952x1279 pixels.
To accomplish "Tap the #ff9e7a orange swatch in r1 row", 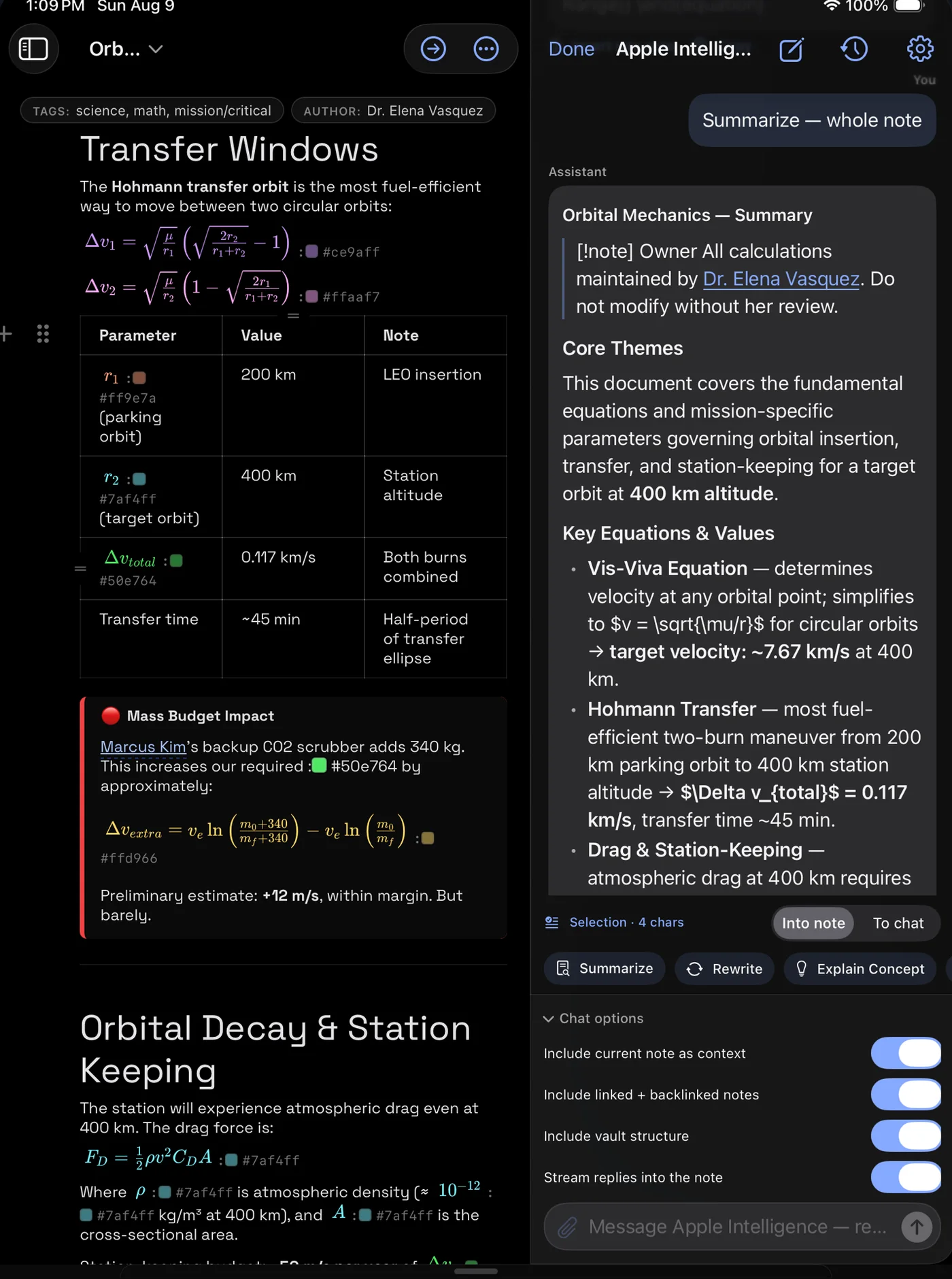I will (139, 378).
